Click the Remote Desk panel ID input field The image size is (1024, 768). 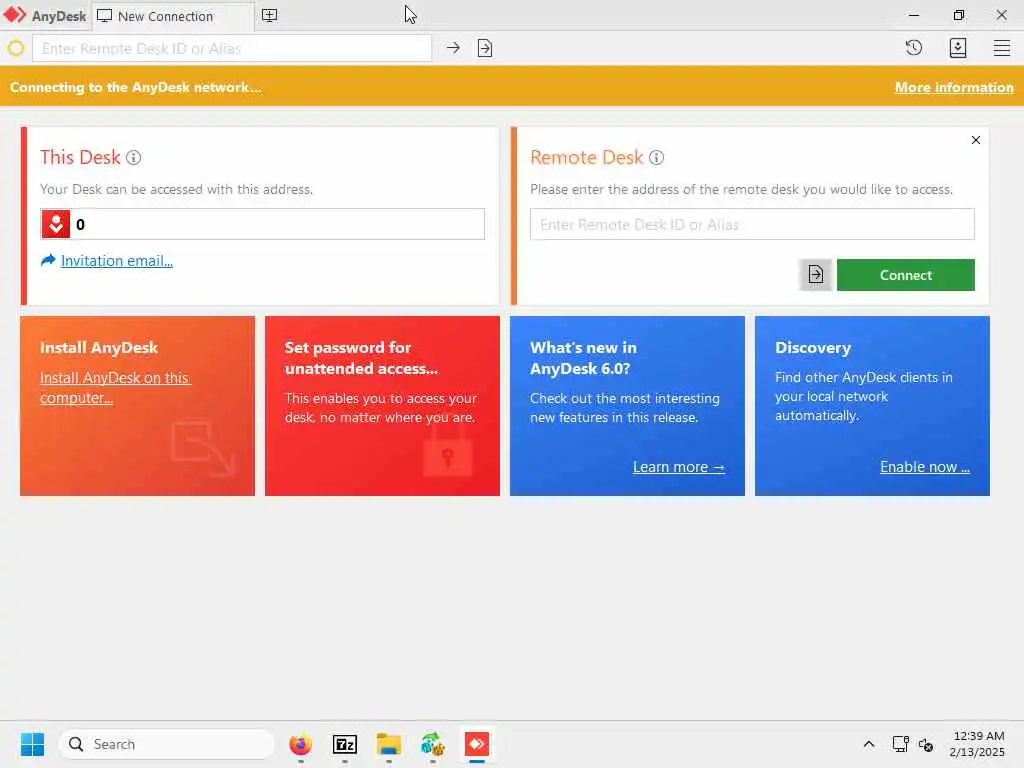point(752,224)
